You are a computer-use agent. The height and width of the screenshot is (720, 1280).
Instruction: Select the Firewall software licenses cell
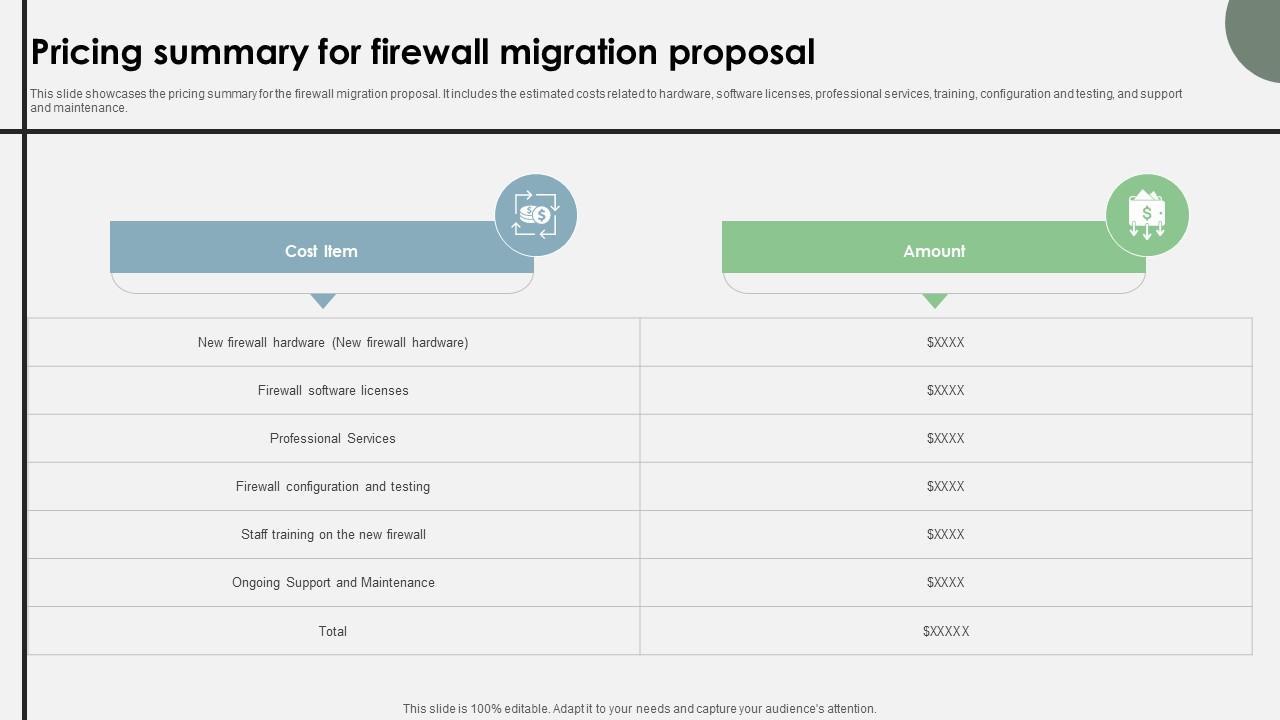(333, 390)
